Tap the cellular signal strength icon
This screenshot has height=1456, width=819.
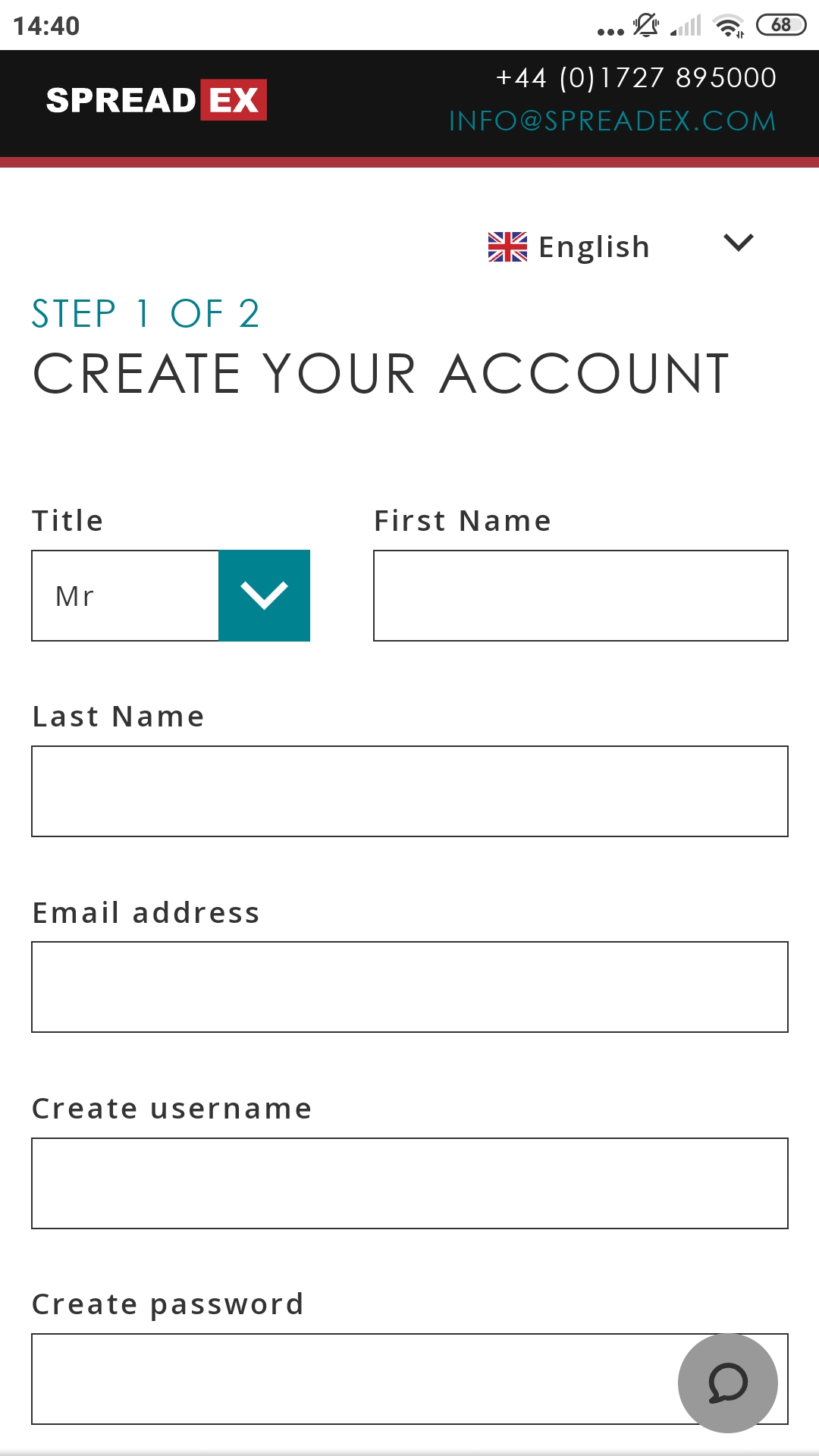click(x=686, y=26)
